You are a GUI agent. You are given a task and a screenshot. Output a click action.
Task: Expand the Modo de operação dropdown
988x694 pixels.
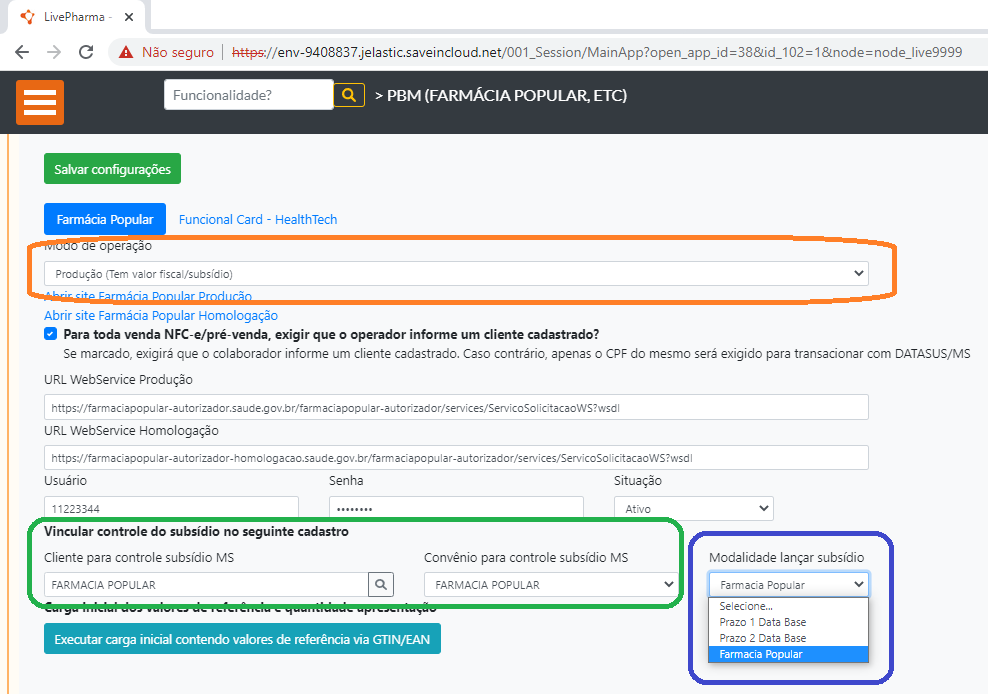pyautogui.click(x=456, y=273)
